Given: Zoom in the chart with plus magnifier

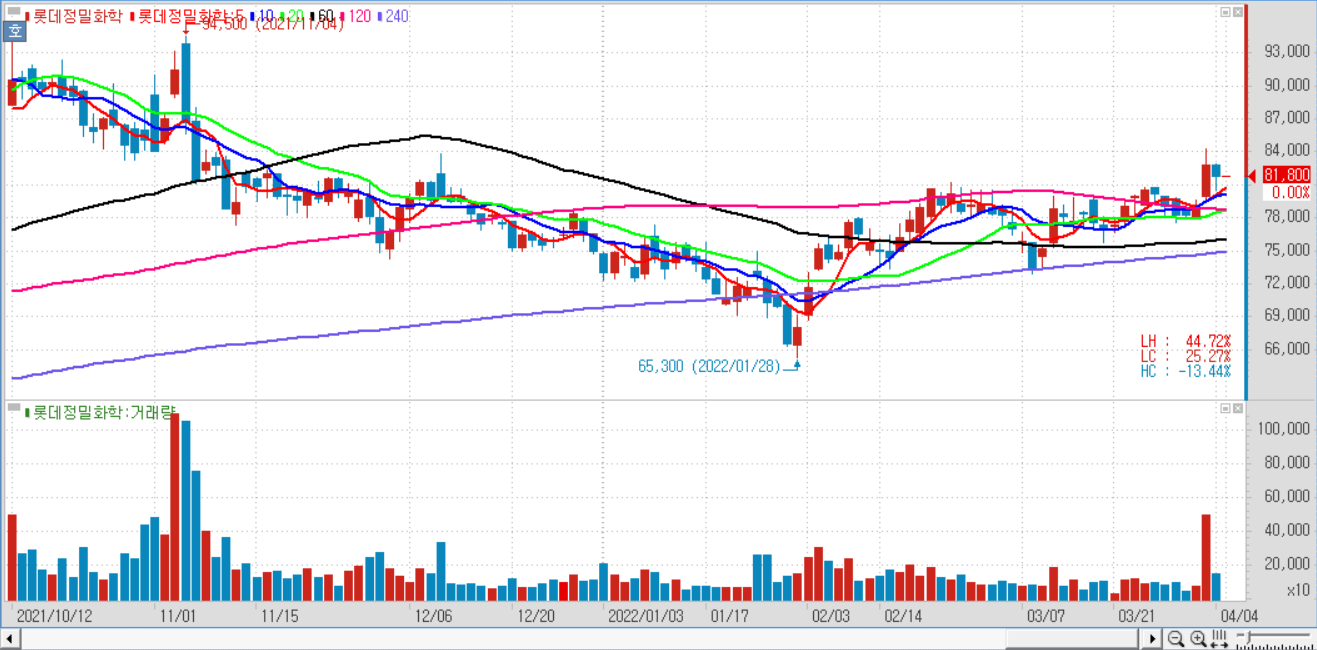Looking at the screenshot, I should (x=1198, y=638).
